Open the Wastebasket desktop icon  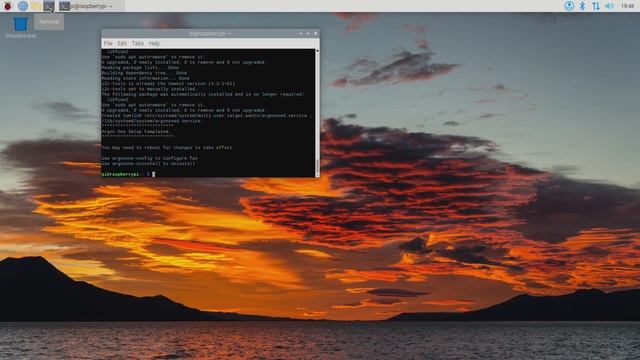point(21,27)
